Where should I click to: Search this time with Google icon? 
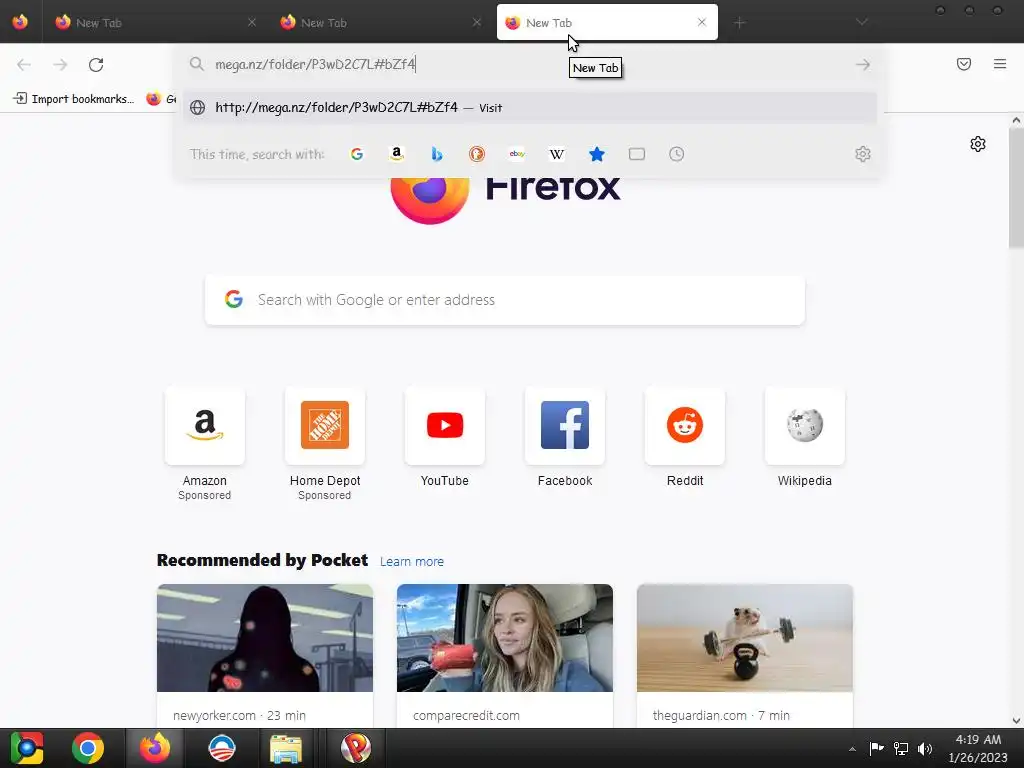tap(357, 154)
